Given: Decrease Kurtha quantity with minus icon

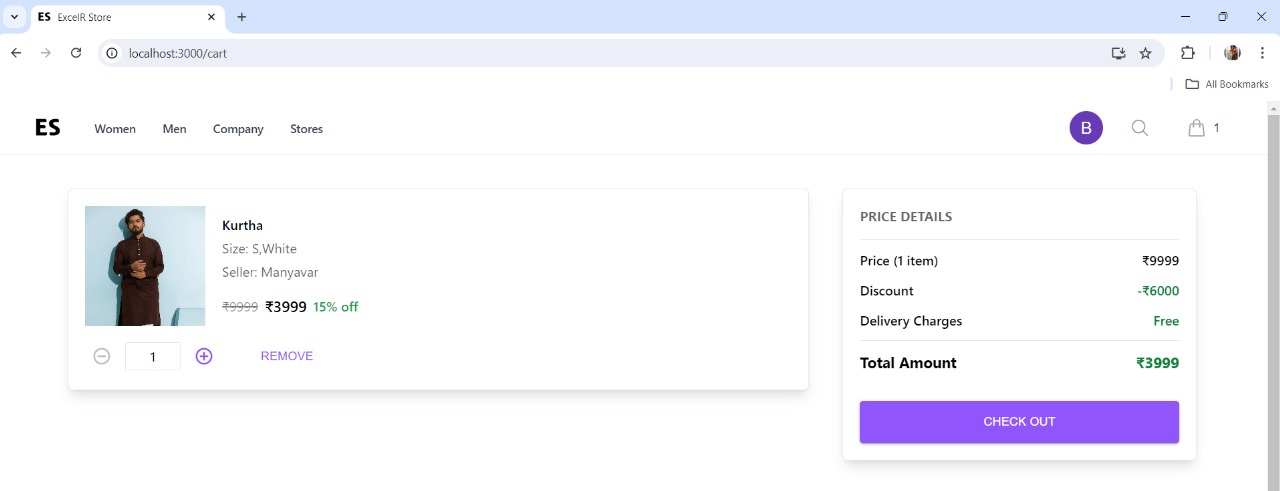Looking at the screenshot, I should [x=102, y=356].
